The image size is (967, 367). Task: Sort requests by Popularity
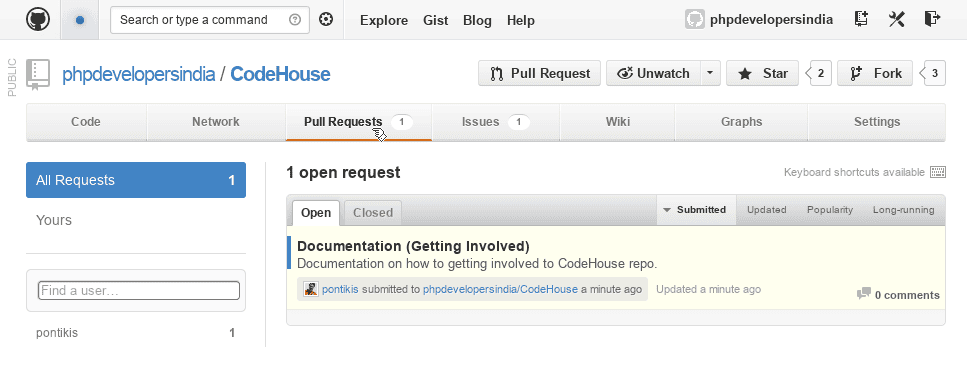tap(830, 210)
